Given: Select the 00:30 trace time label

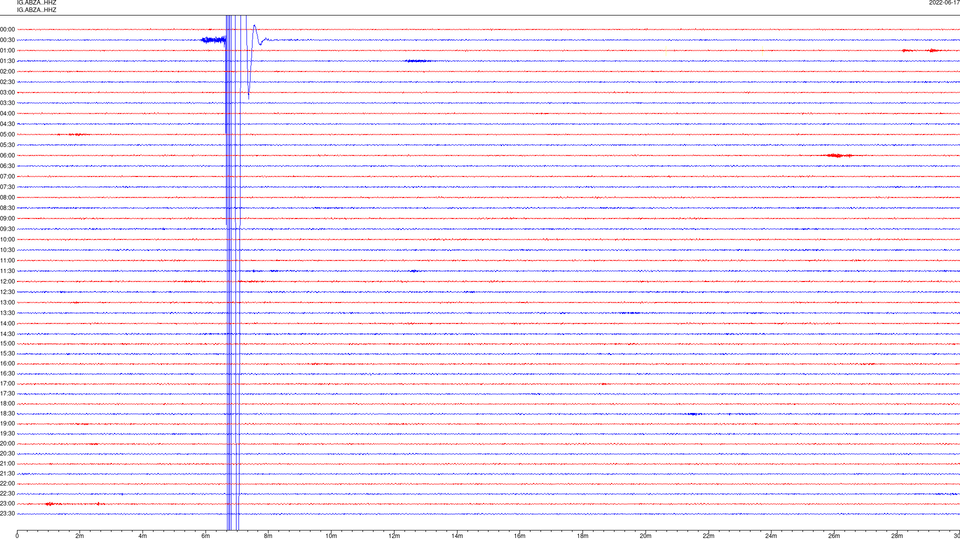Looking at the screenshot, I should click(x=7, y=40).
